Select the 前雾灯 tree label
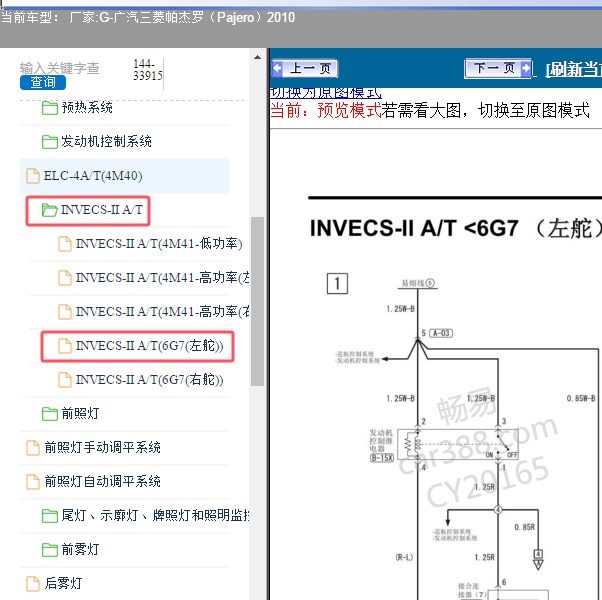 click(80, 549)
